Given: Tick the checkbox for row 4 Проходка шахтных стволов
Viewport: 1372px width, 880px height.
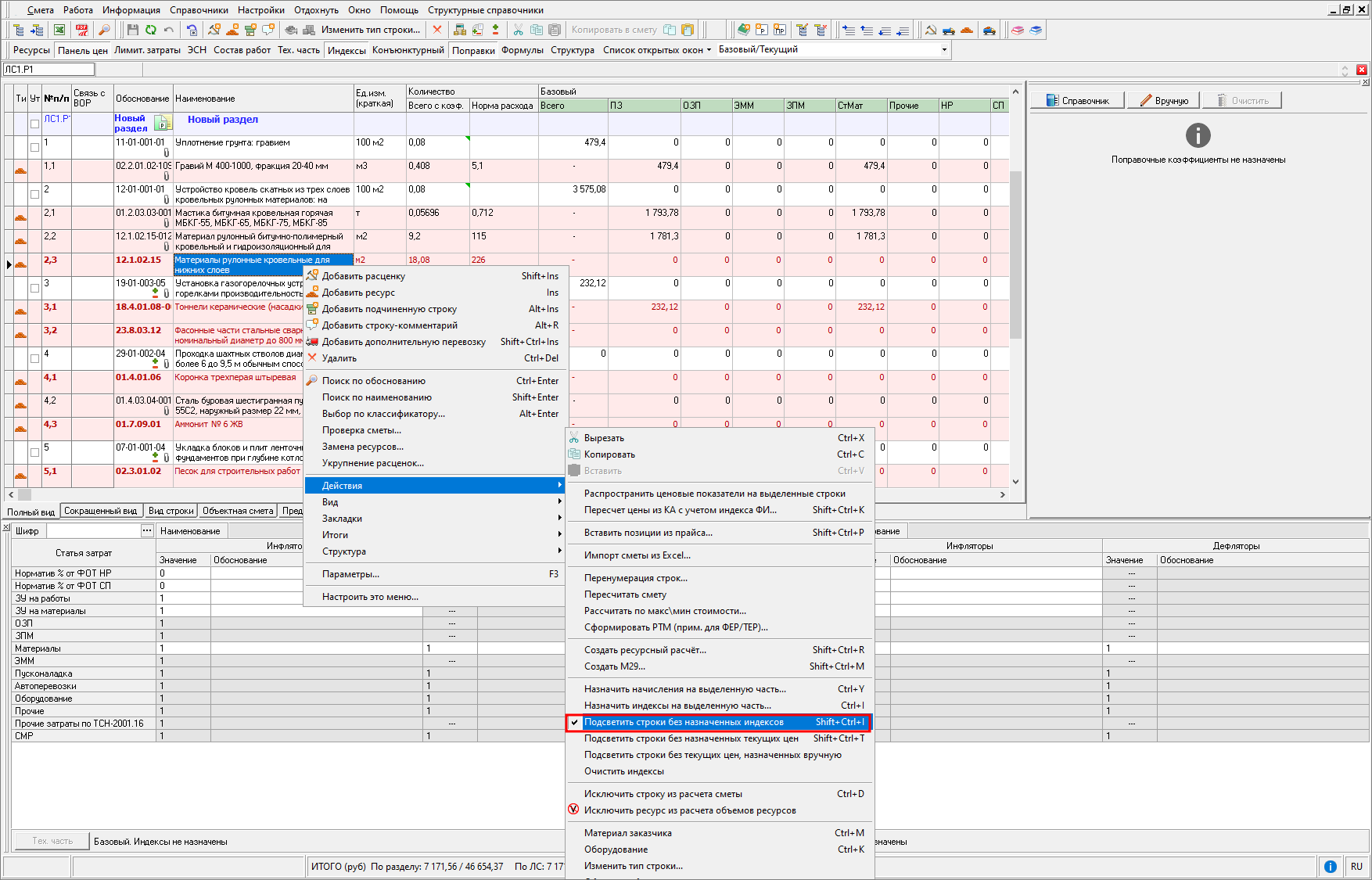Looking at the screenshot, I should click(34, 358).
